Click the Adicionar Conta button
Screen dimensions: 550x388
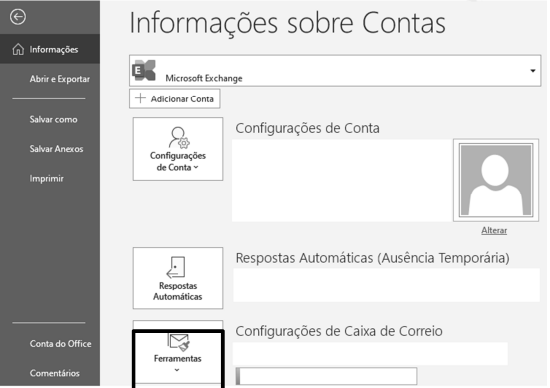pos(175,99)
